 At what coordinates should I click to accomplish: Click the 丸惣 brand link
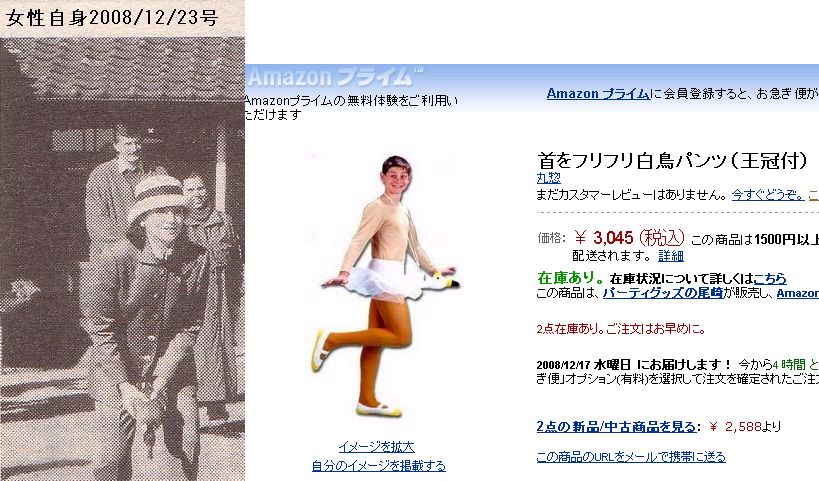tap(548, 178)
